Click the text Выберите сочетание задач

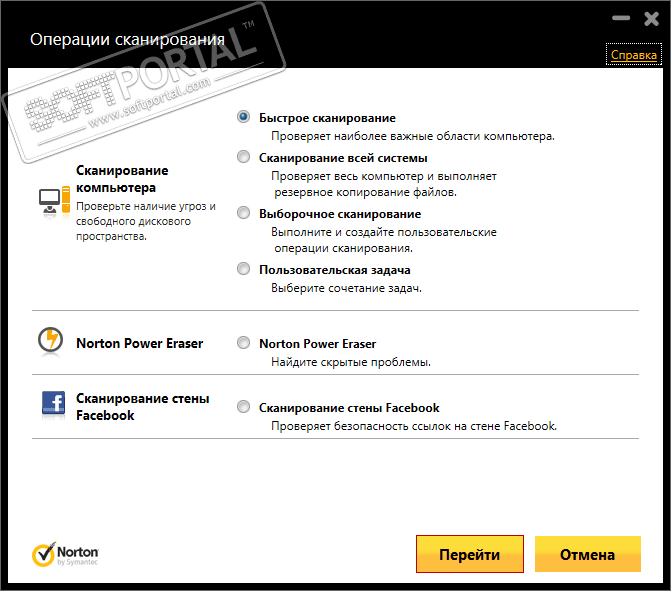click(x=347, y=288)
